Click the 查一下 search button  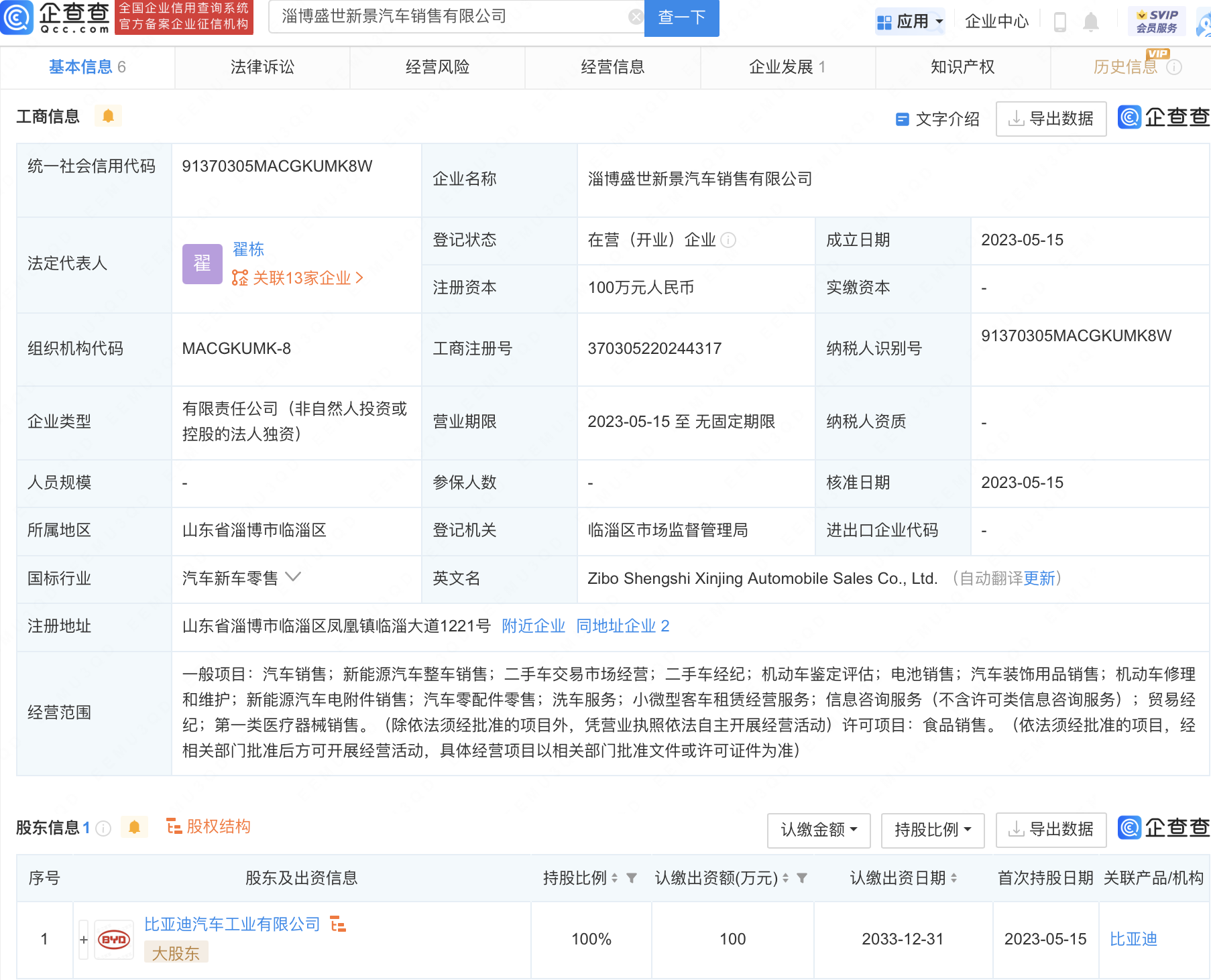[681, 17]
